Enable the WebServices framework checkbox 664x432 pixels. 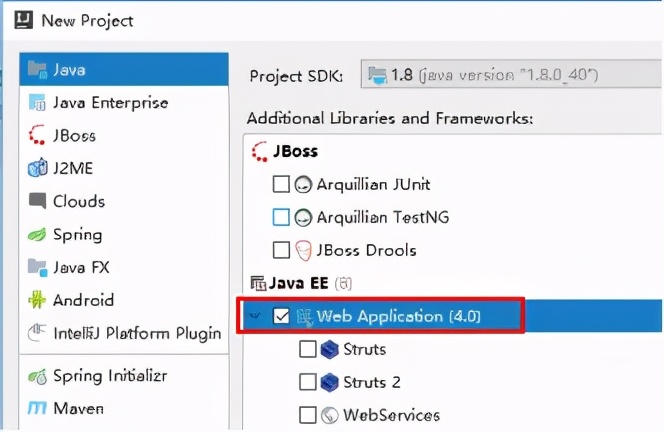pyautogui.click(x=307, y=414)
